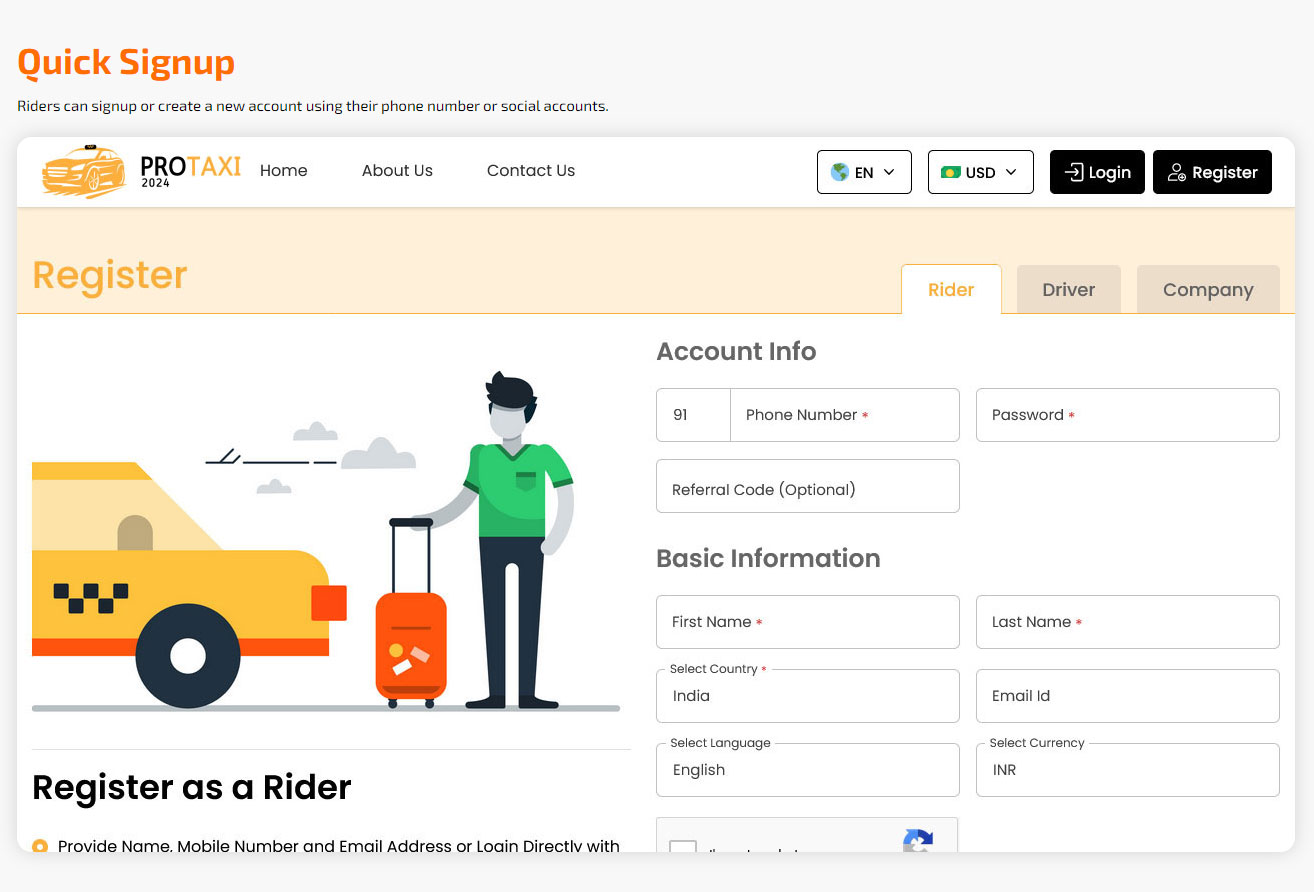Click the register user icon
This screenshot has width=1314, height=892.
[1177, 172]
